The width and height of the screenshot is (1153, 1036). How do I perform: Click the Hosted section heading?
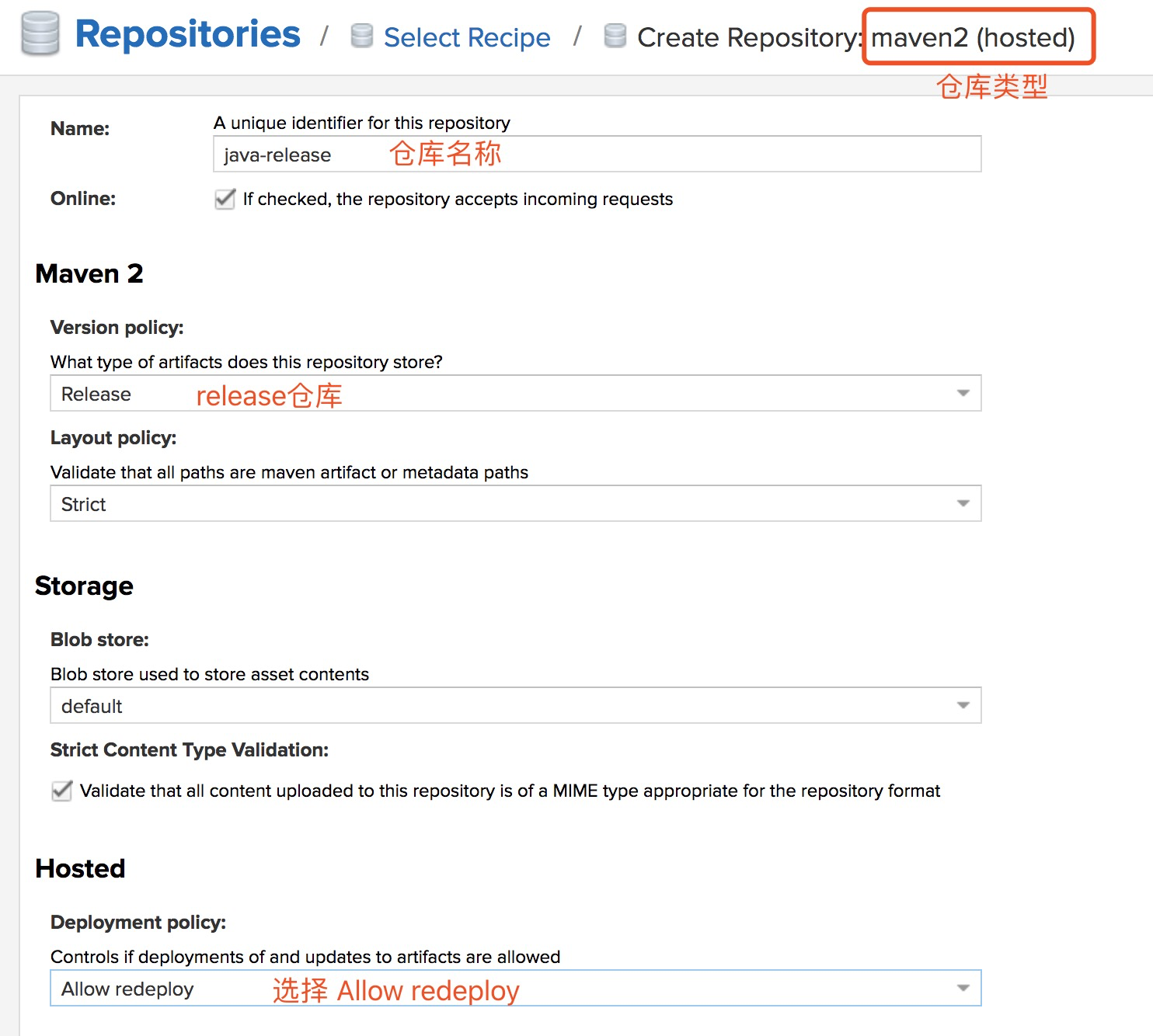(x=80, y=868)
